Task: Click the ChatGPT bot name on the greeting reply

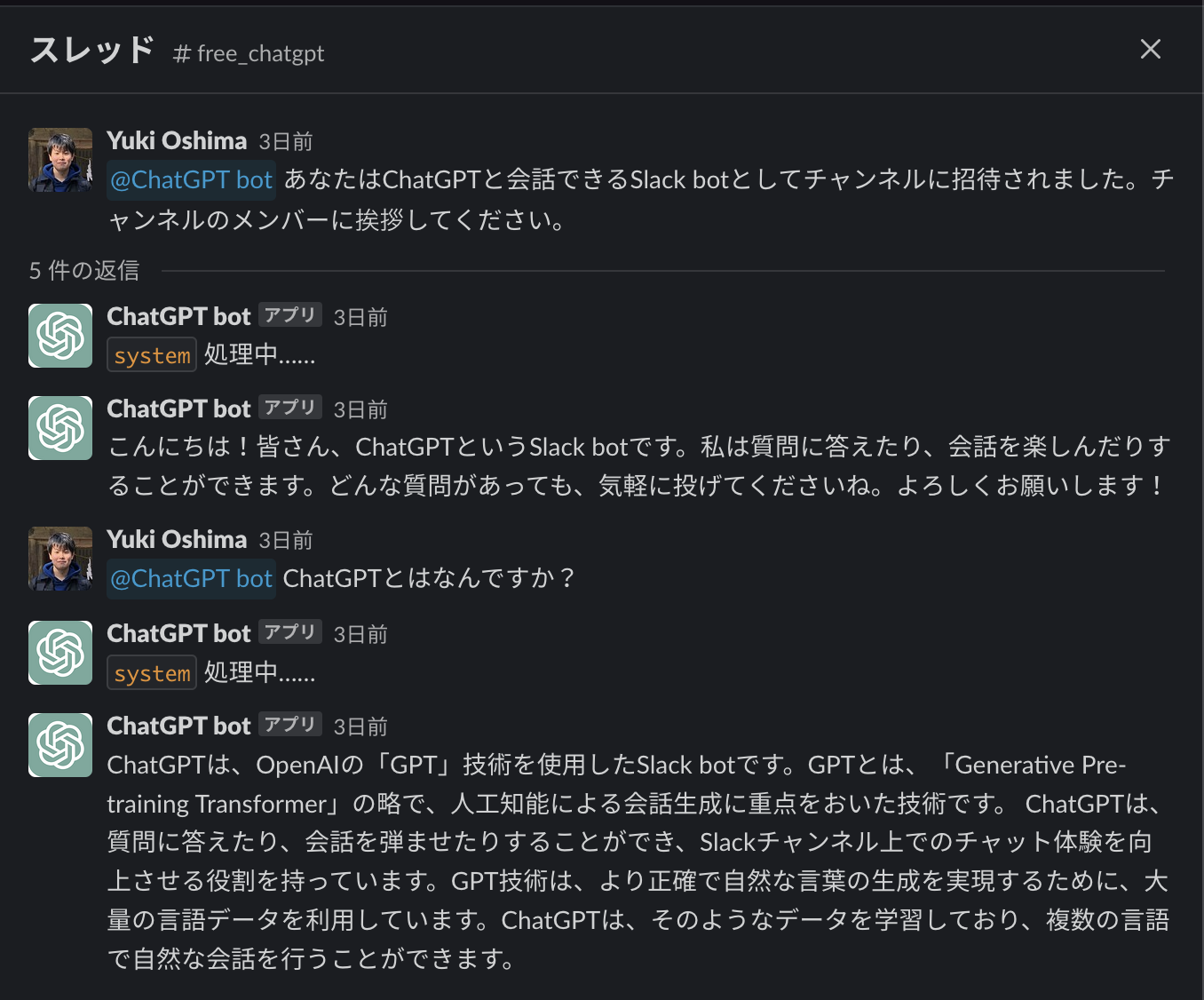Action: click(178, 408)
